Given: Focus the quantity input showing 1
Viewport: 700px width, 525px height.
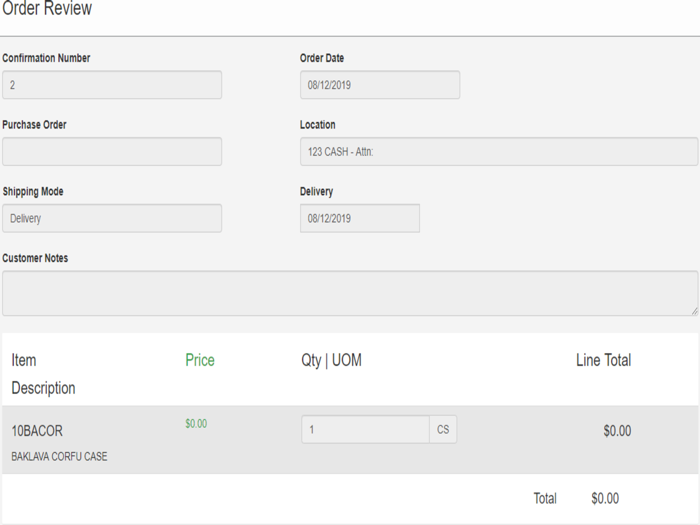Looking at the screenshot, I should (365, 430).
